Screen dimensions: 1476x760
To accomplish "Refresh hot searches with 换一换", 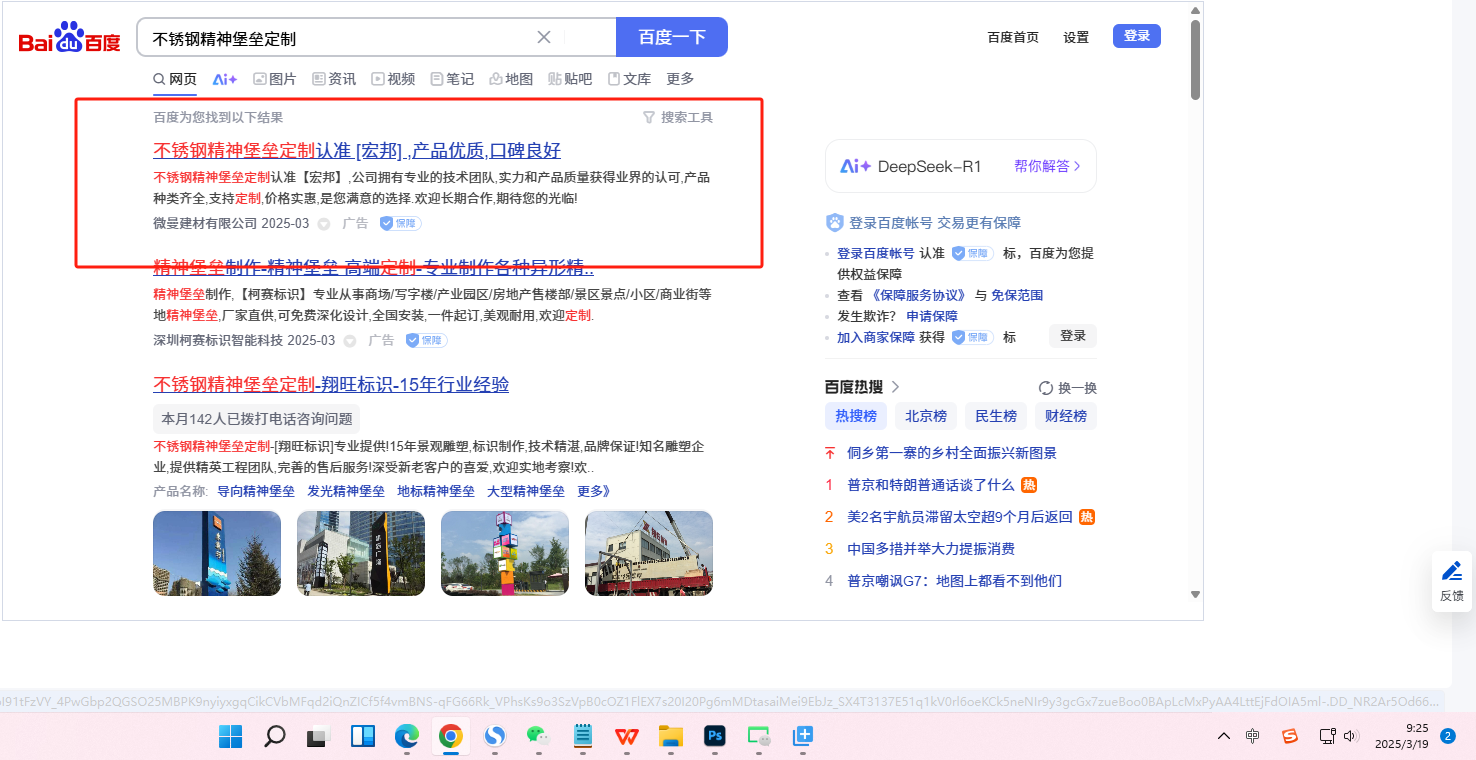I will [1068, 388].
